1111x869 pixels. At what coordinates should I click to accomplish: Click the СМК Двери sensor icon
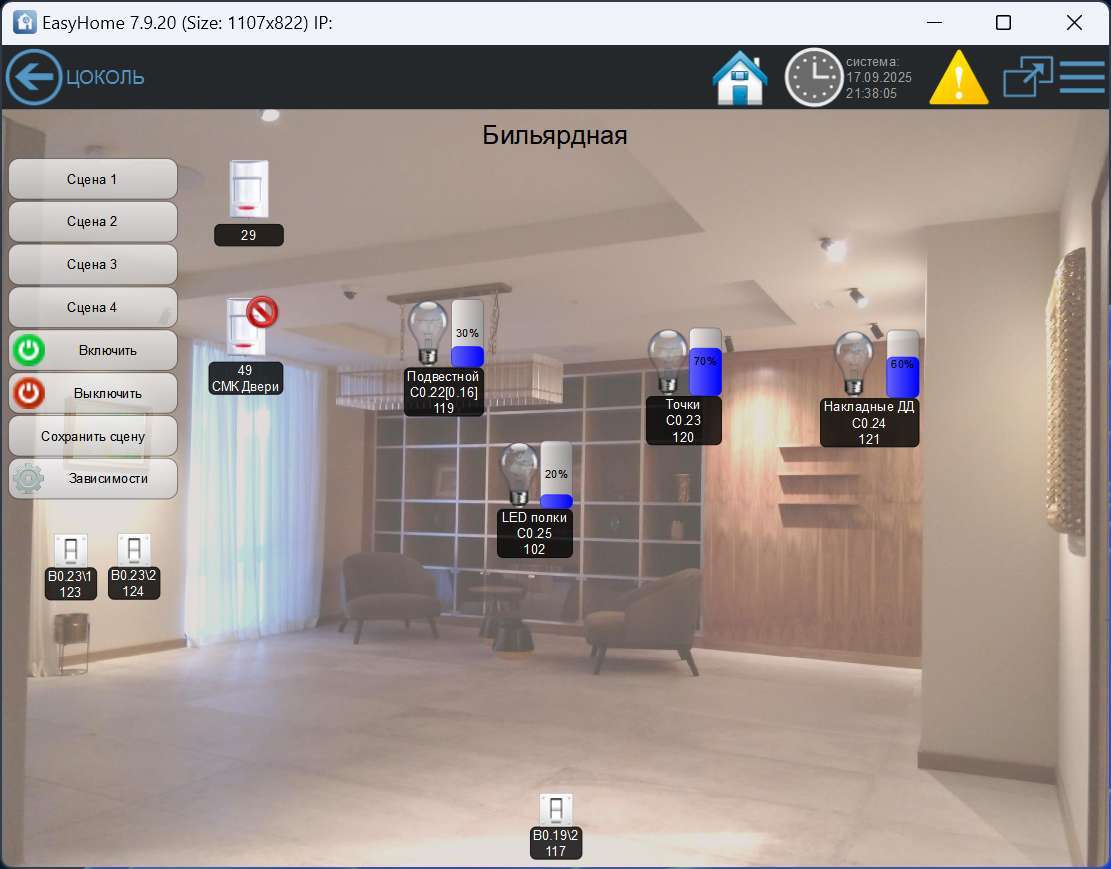[246, 327]
